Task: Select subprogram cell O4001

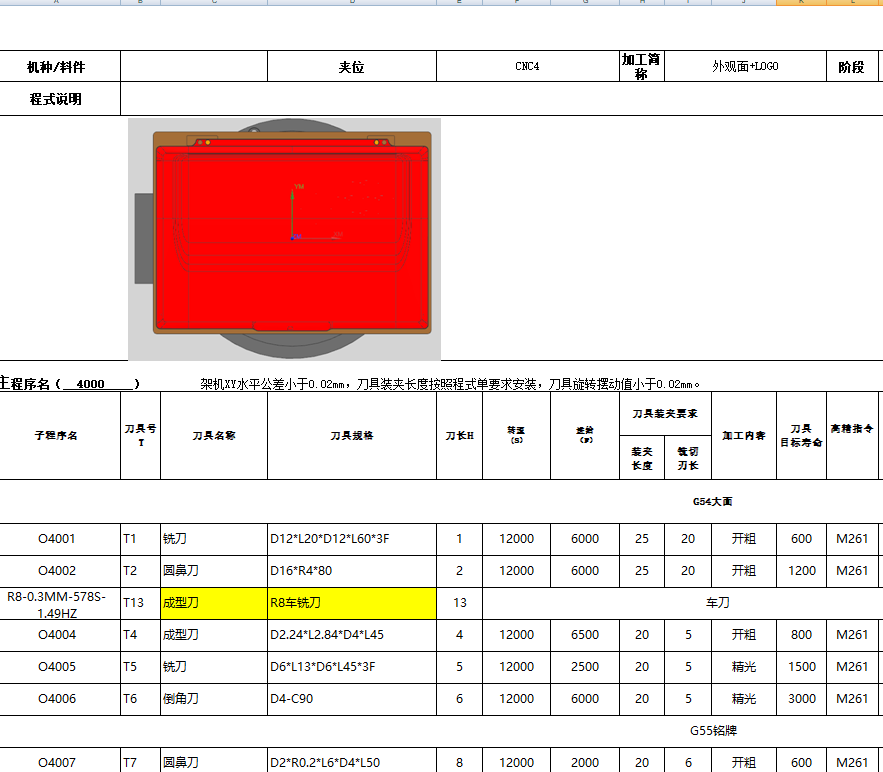Action: (x=60, y=539)
